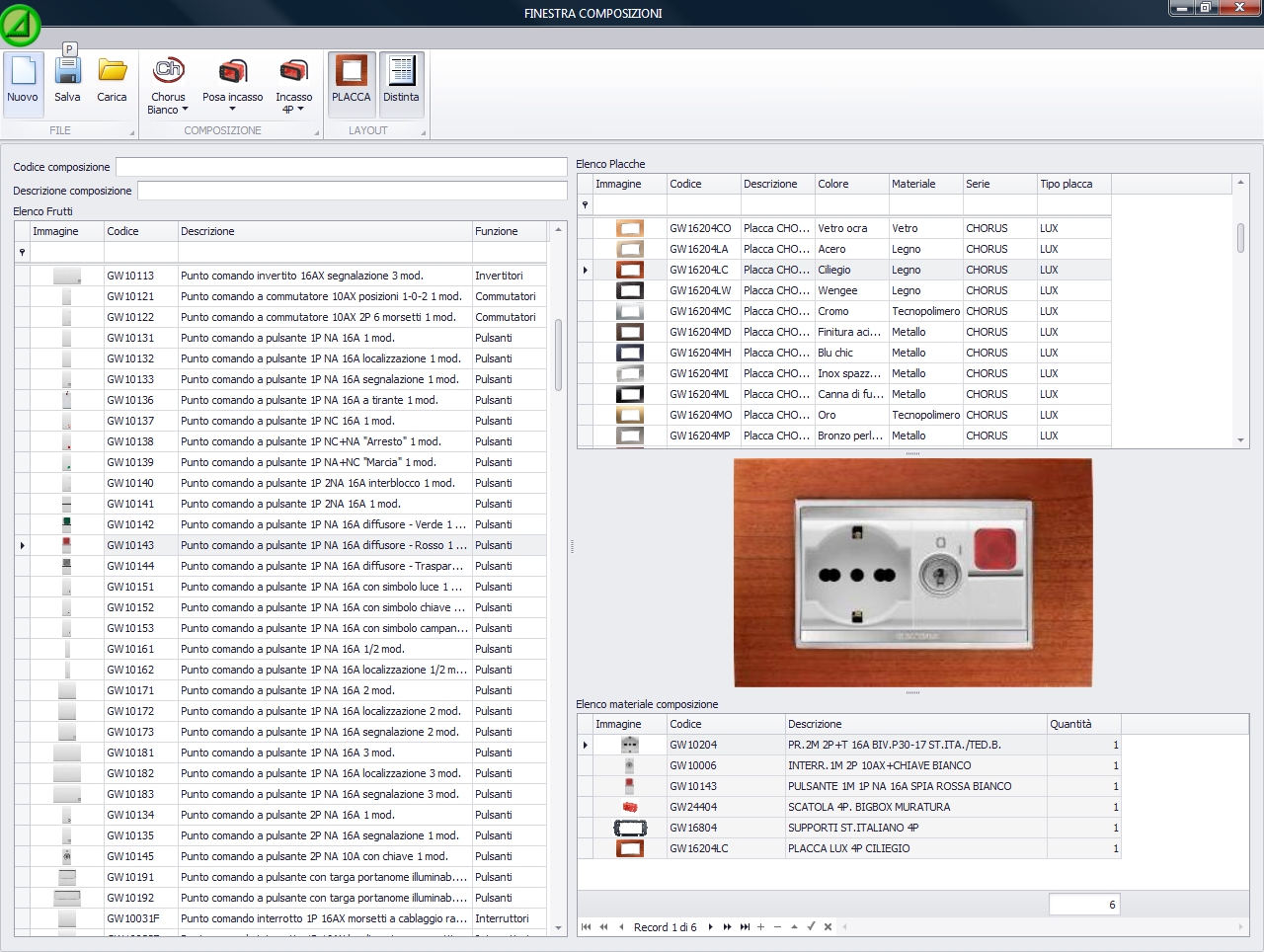Click the Oro GW16204MO plate thumbnail

[x=630, y=415]
